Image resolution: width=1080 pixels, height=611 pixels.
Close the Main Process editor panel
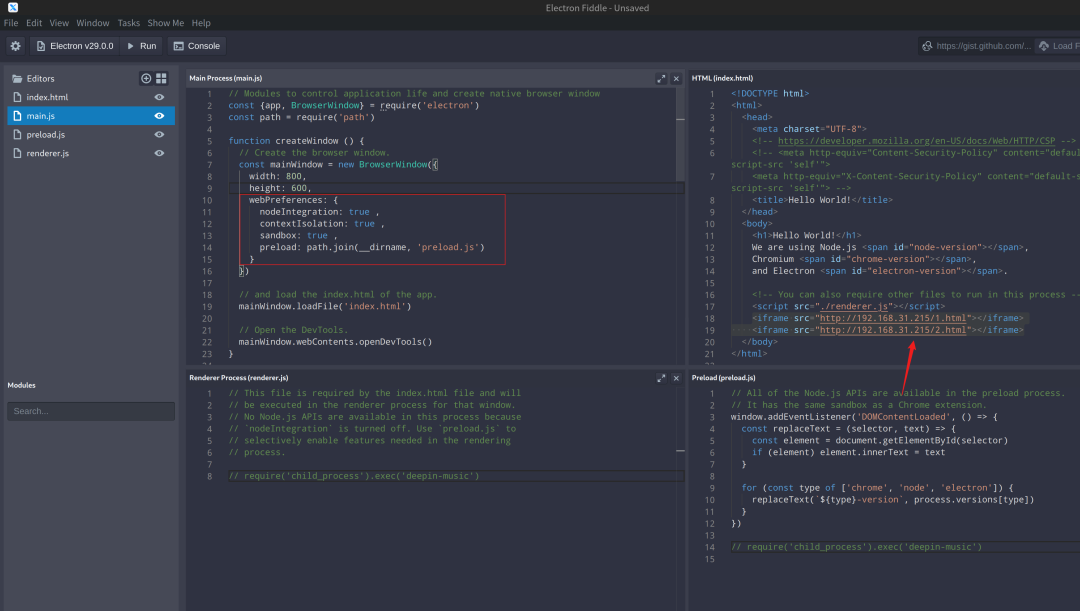676,78
